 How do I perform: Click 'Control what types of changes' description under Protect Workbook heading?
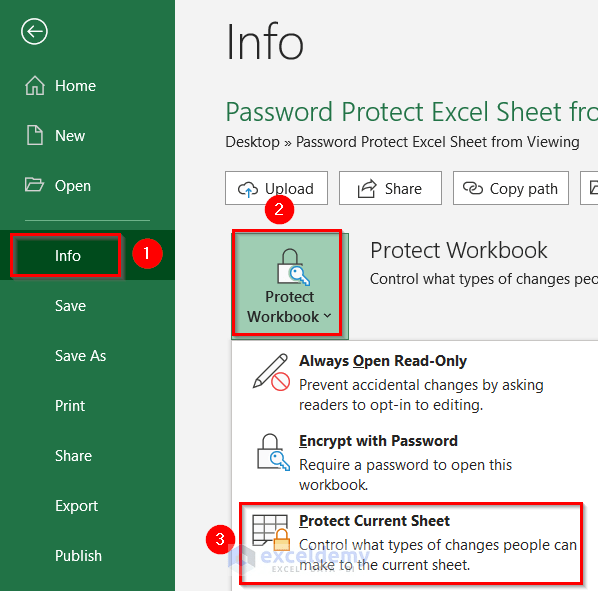pyautogui.click(x=484, y=279)
